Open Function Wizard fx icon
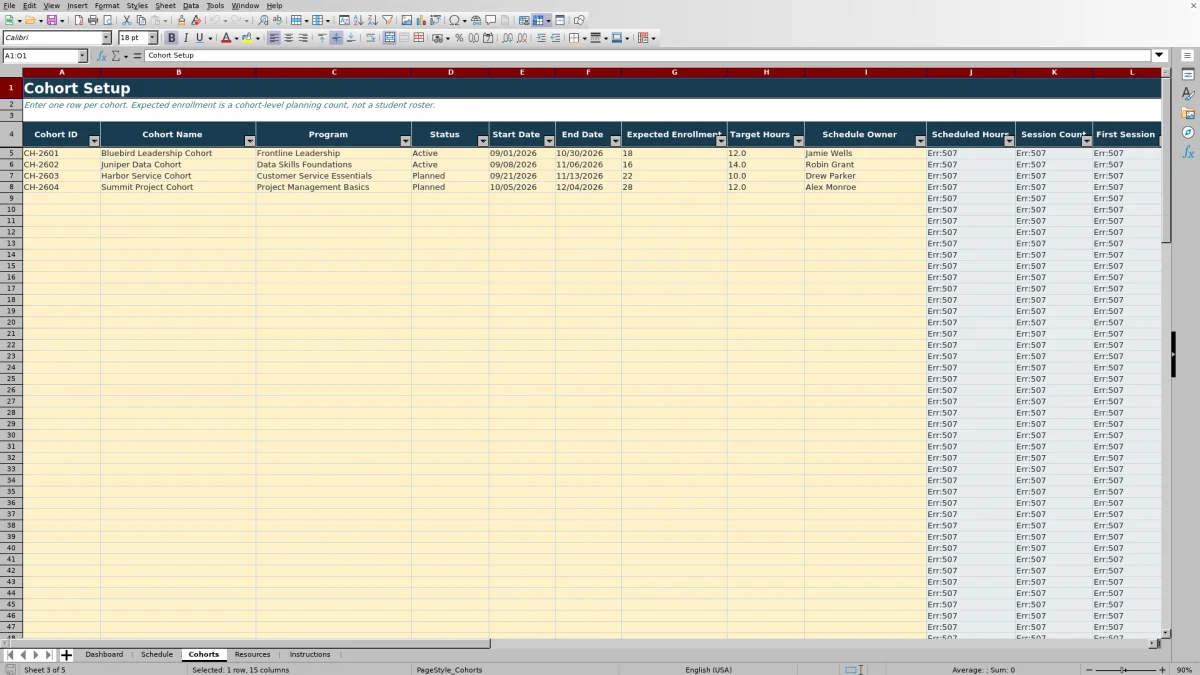1200x675 pixels. coord(102,56)
